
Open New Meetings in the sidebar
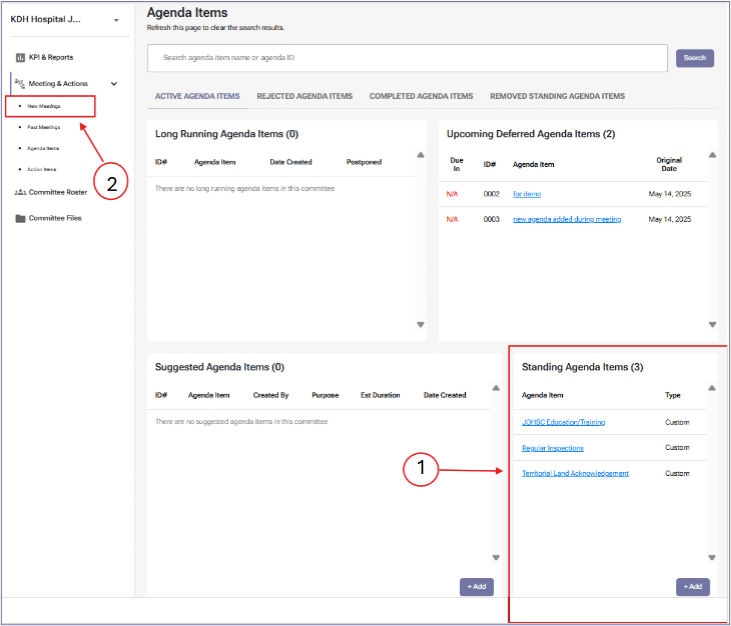coord(44,106)
